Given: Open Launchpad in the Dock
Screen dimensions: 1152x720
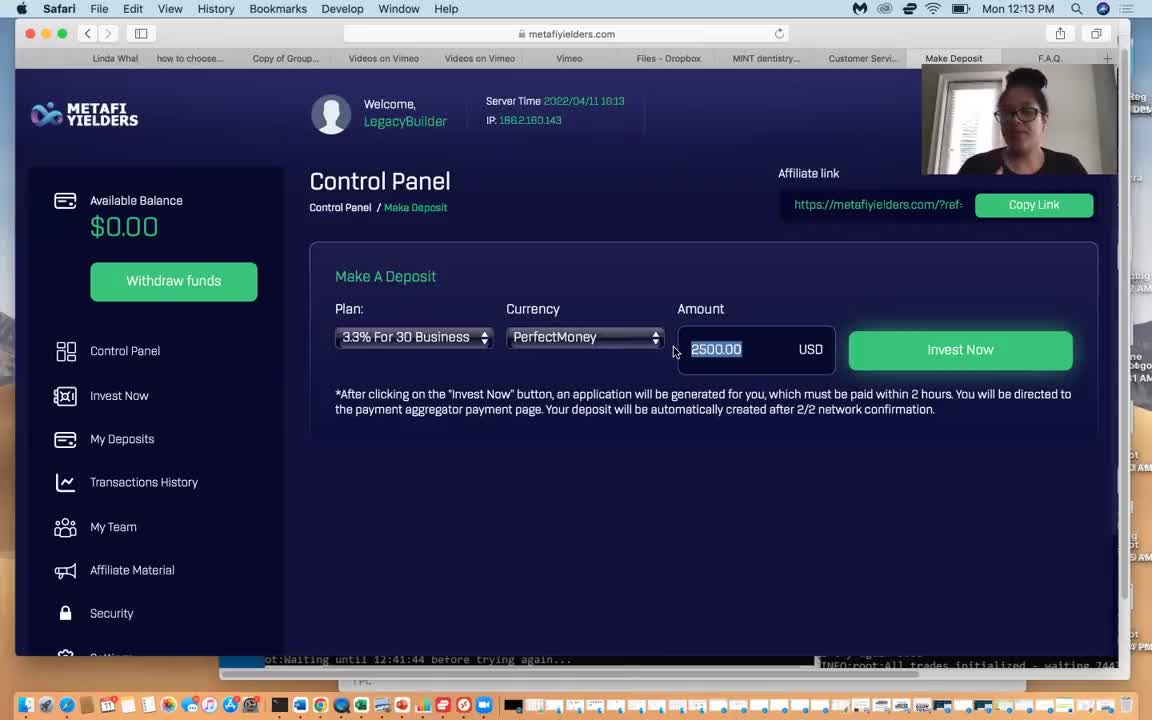Looking at the screenshot, I should (x=46, y=705).
